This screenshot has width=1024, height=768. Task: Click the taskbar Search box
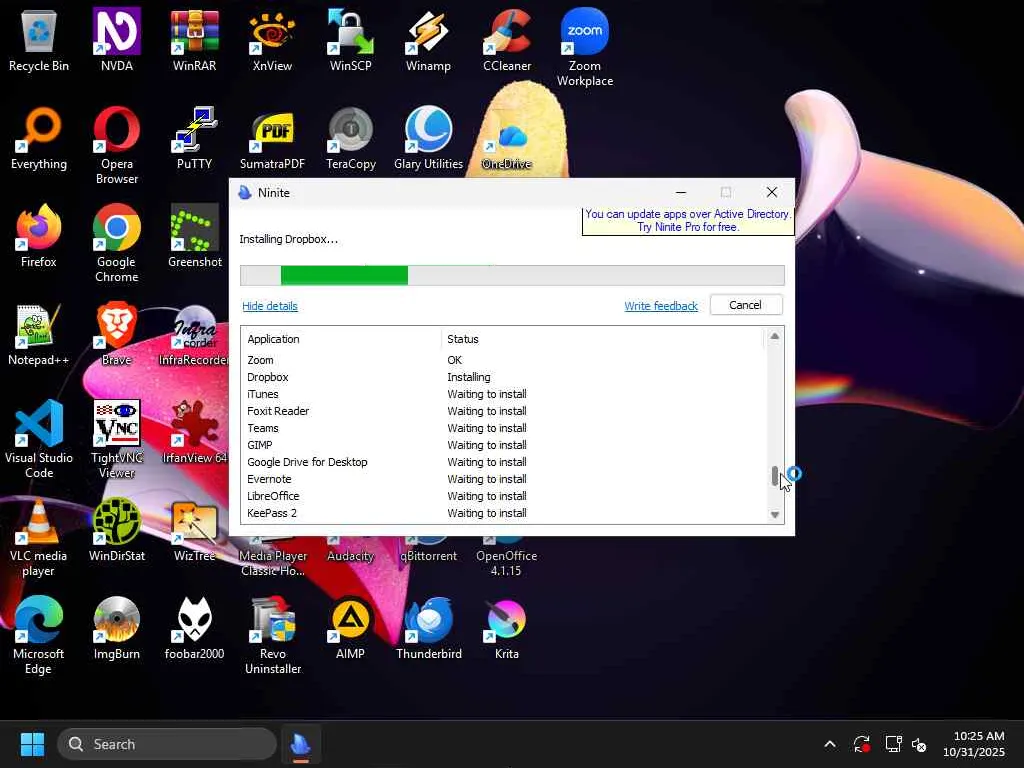point(167,744)
